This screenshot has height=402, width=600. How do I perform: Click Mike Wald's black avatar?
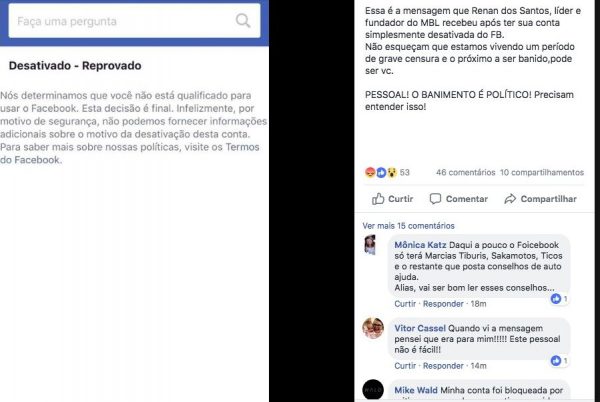(x=373, y=390)
